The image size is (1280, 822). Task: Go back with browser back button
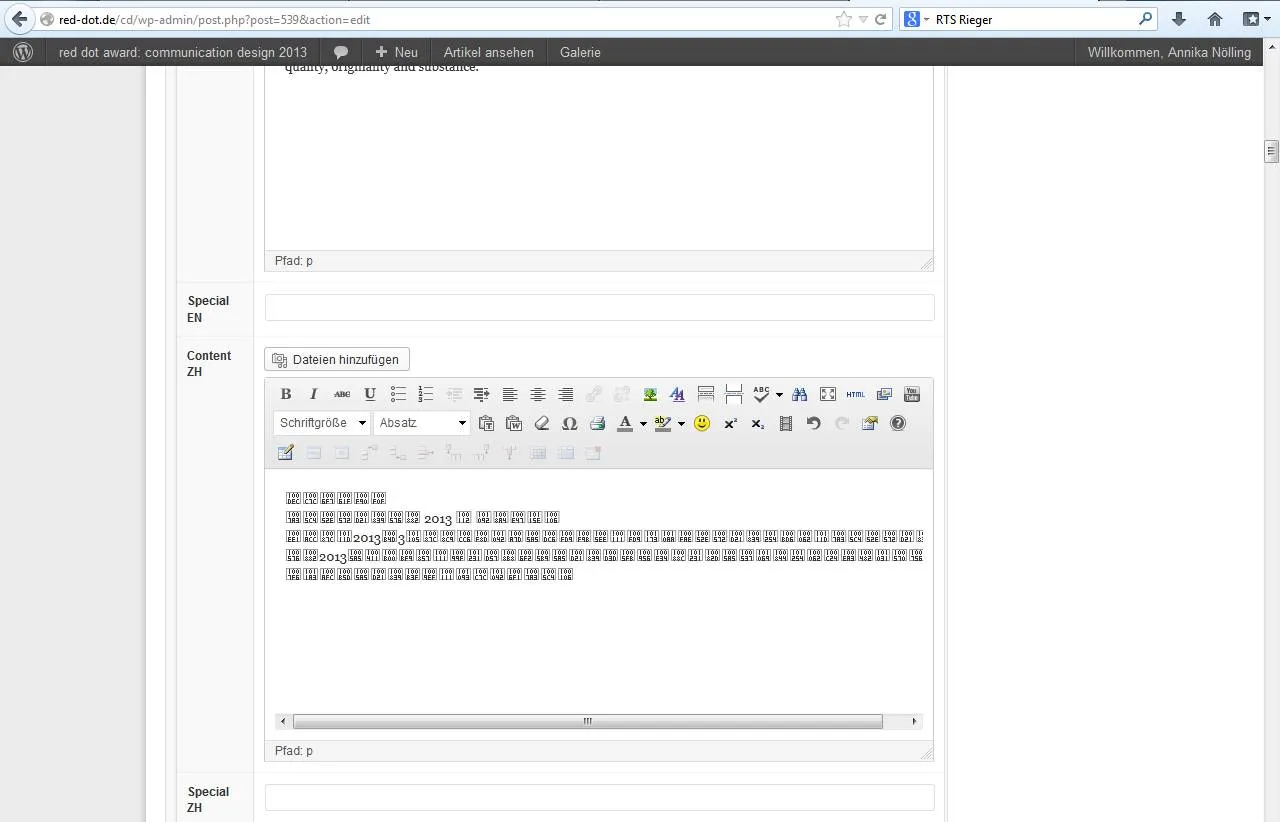(19, 19)
